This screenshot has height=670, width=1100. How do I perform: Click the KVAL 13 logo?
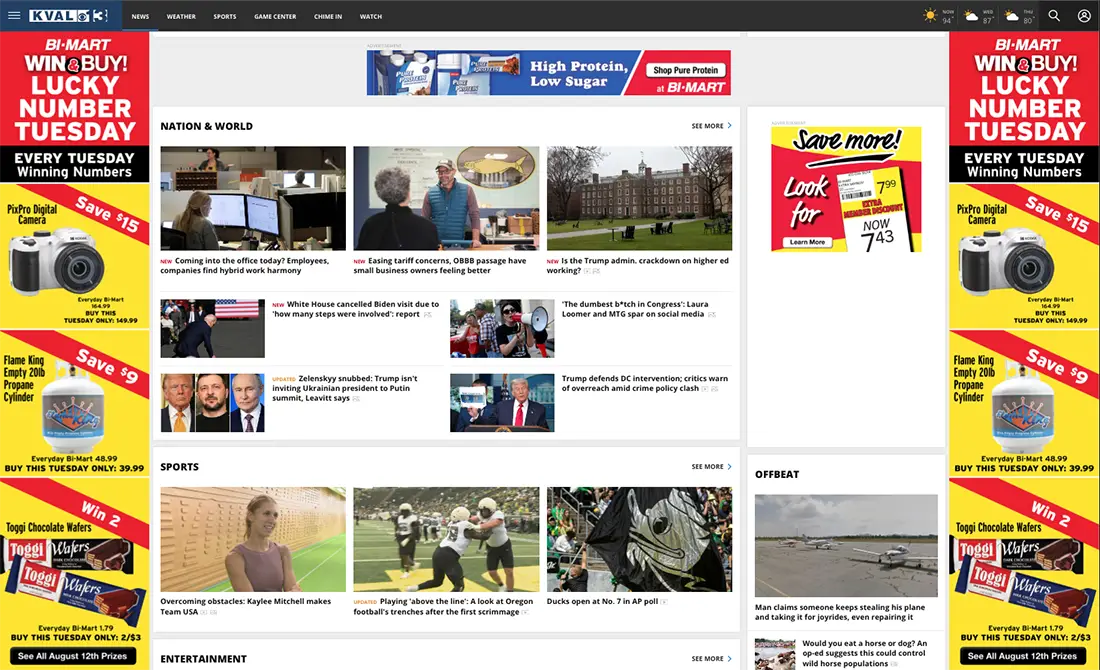(x=69, y=15)
